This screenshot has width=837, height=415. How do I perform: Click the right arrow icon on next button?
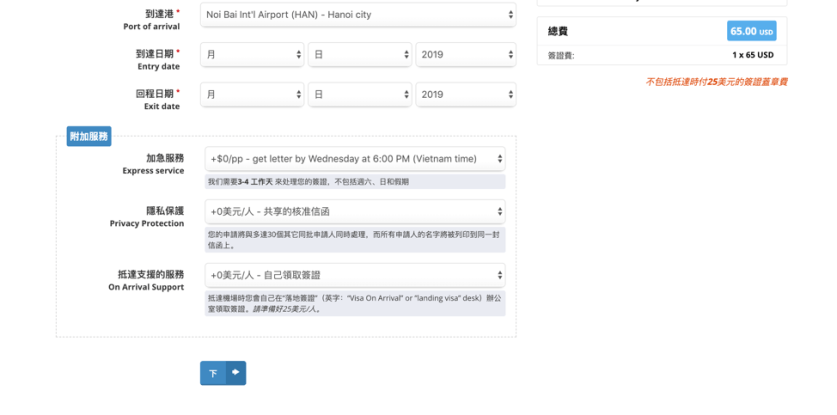pos(236,373)
